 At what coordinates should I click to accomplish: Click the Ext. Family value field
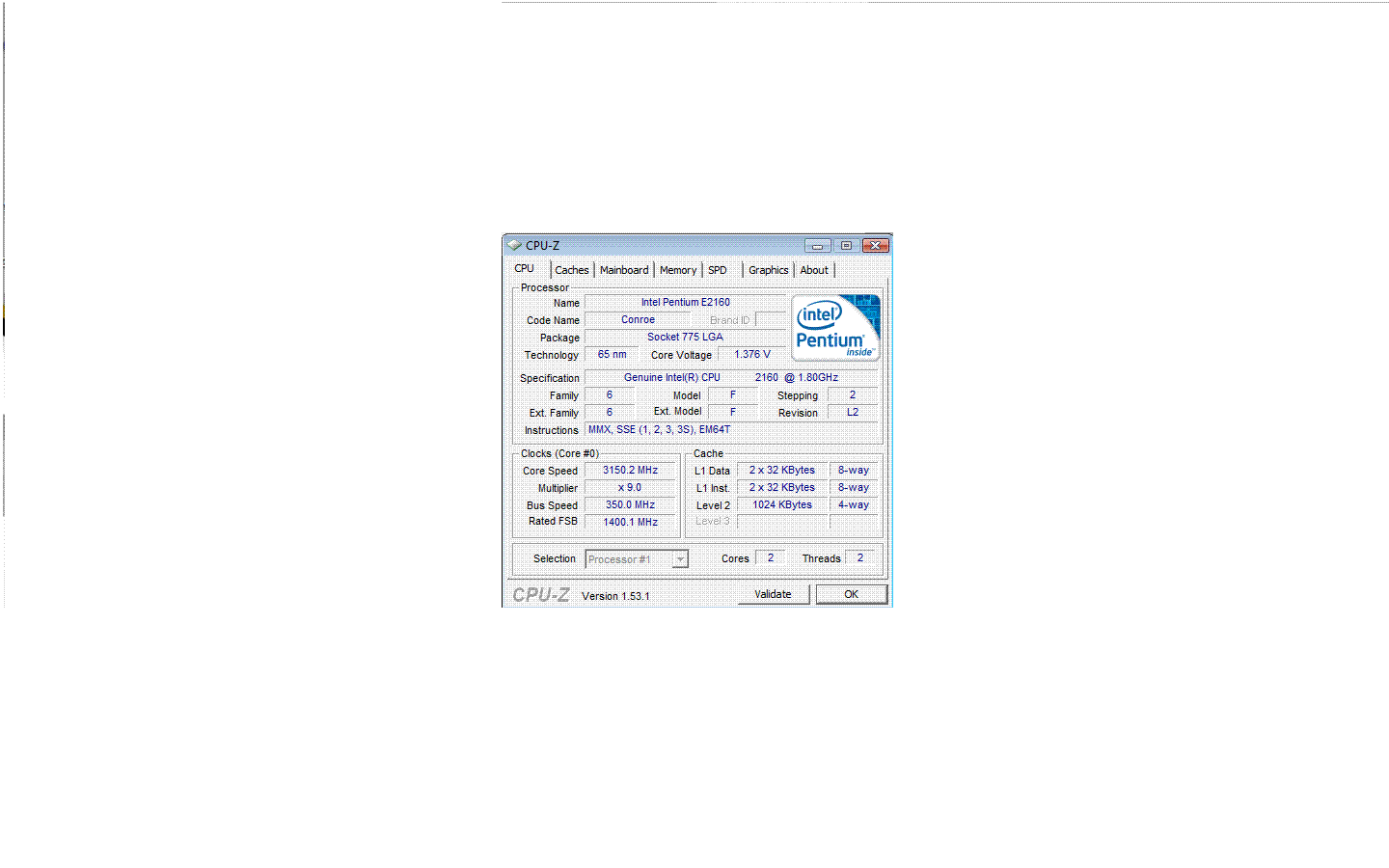(x=610, y=412)
